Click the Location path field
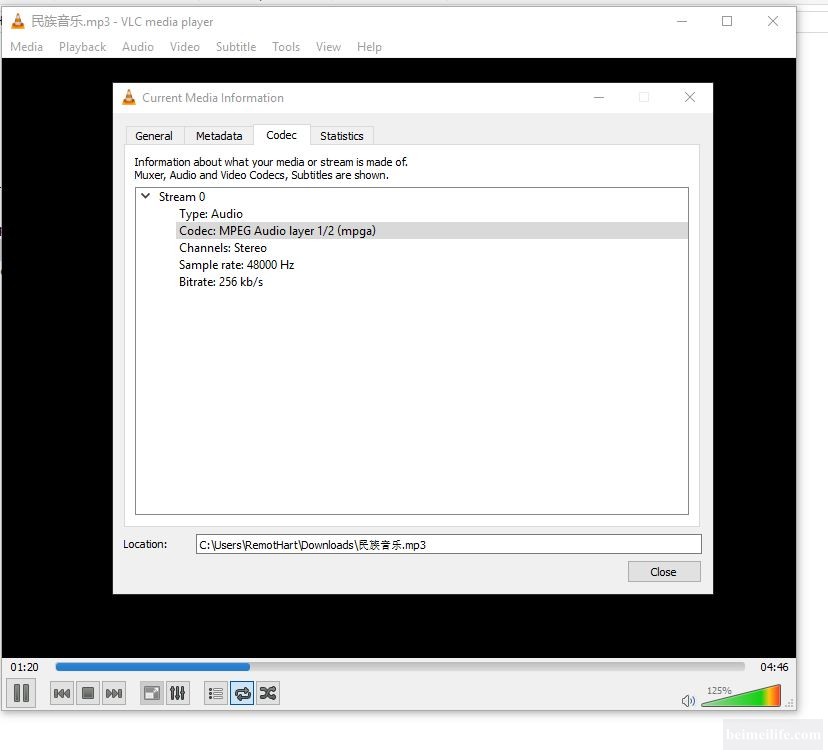828x755 pixels. click(x=448, y=545)
